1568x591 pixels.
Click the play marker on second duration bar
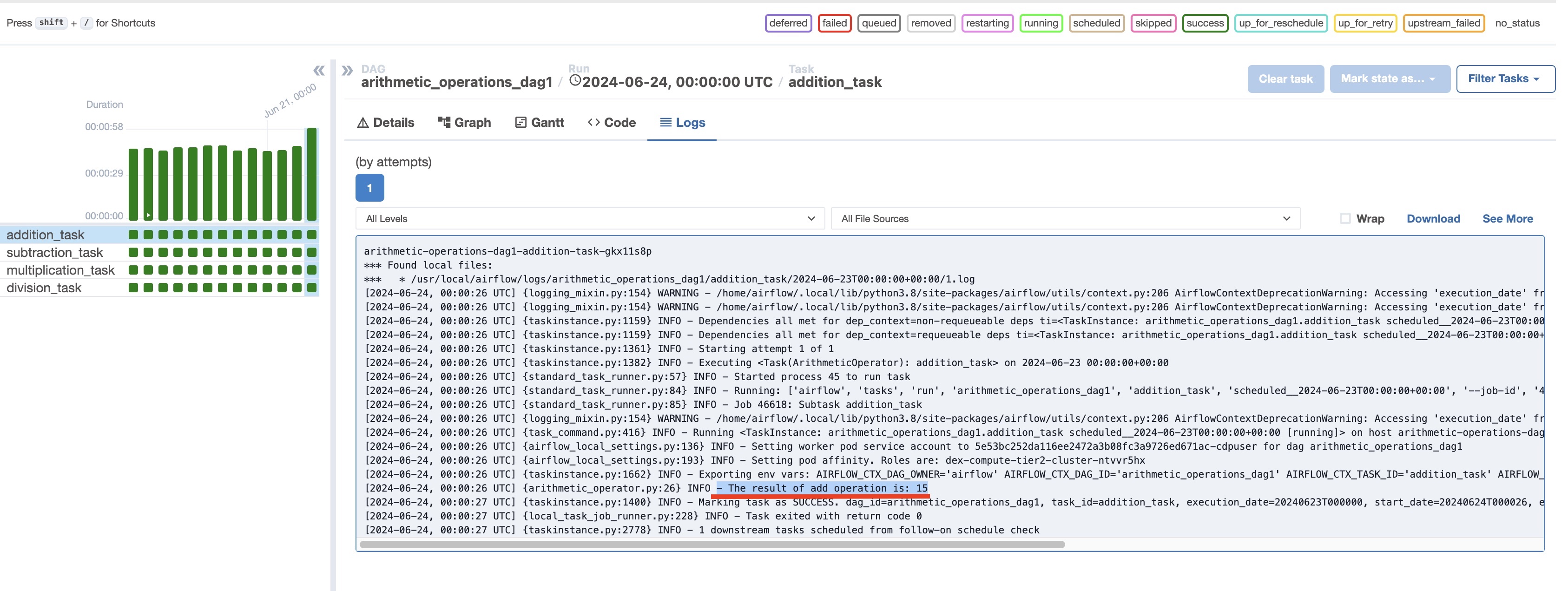coord(148,216)
